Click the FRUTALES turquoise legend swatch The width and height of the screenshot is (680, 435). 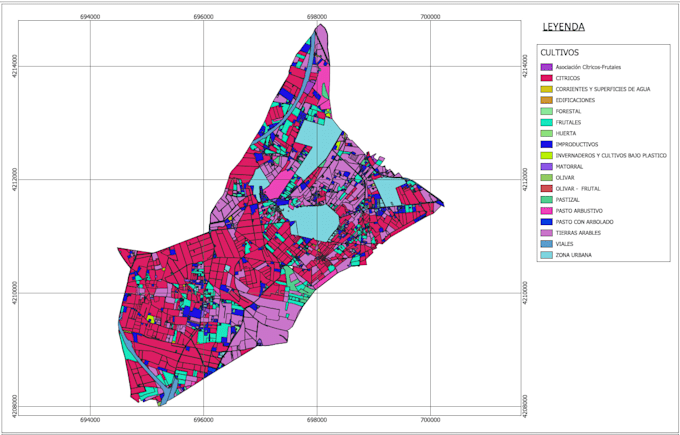coord(546,122)
